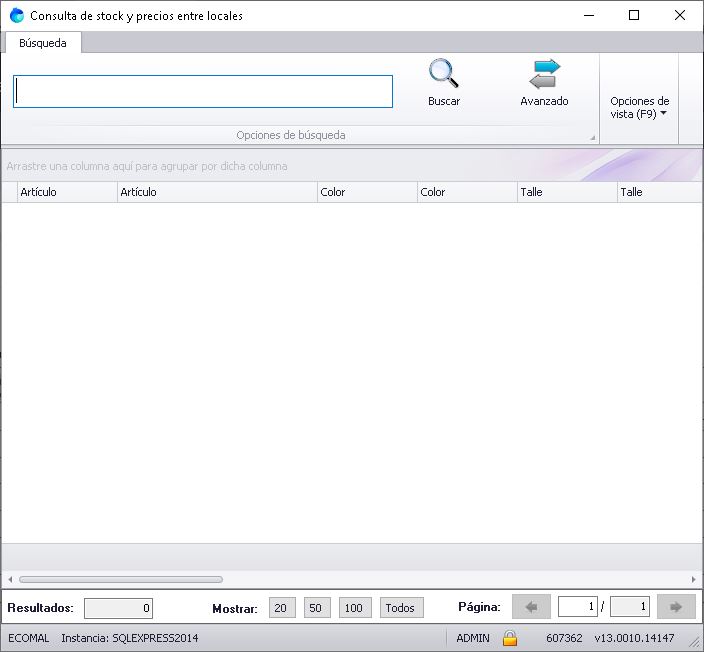This screenshot has width=704, height=652.
Task: Show 100 results per page
Action: click(355, 608)
